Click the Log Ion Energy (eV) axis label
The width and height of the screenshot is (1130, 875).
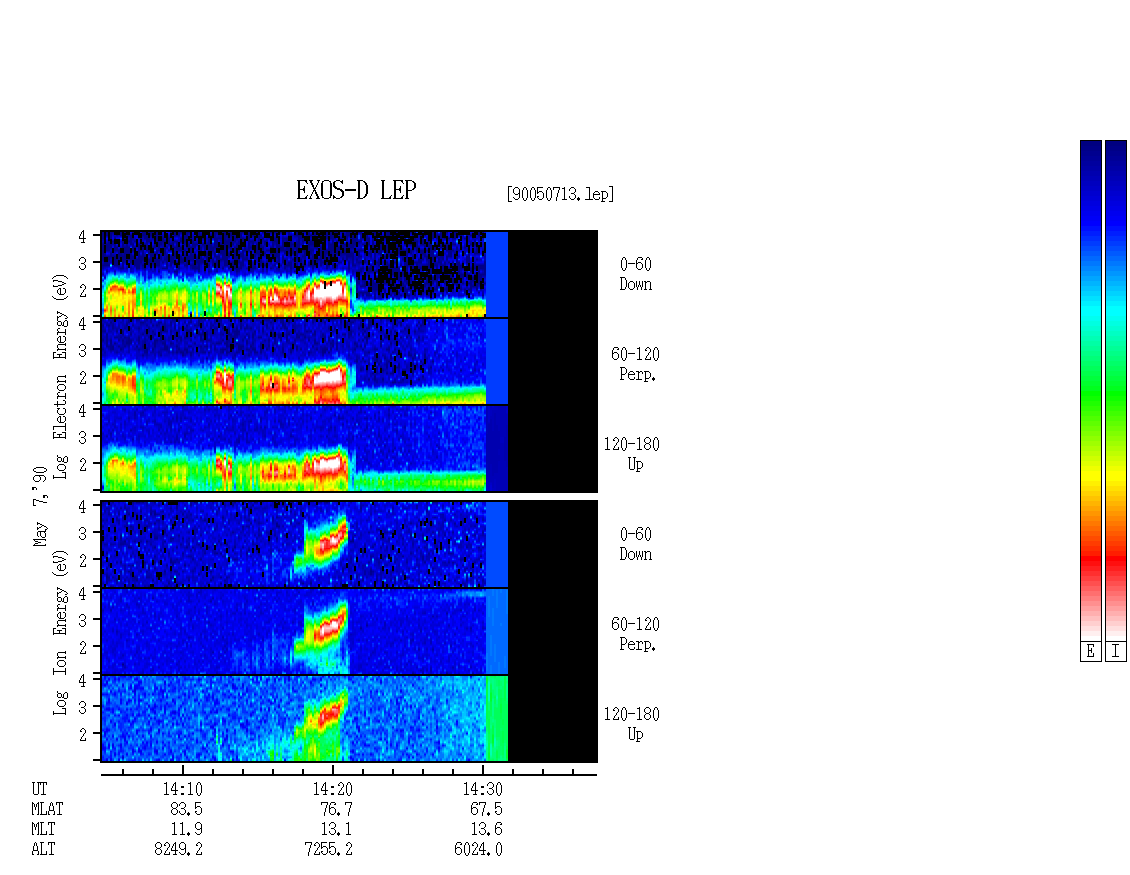coord(60,633)
